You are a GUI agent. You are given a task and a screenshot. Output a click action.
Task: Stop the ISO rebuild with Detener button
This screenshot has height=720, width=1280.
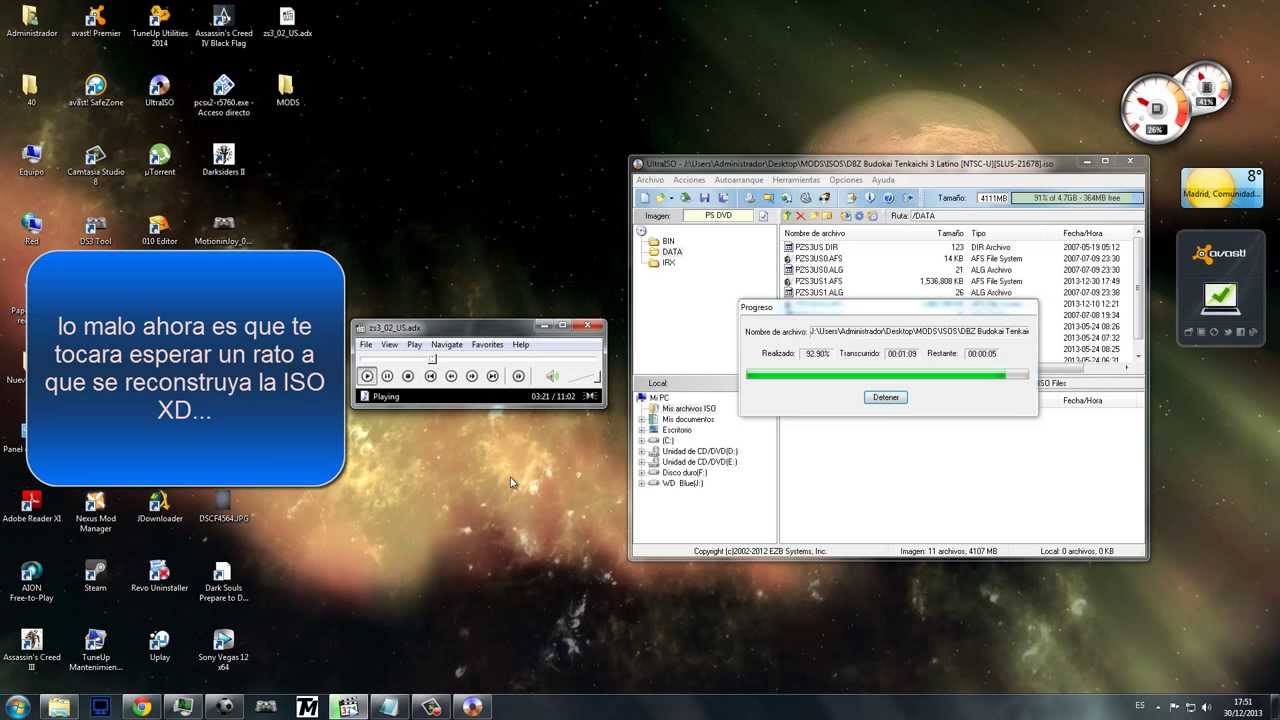click(x=885, y=397)
